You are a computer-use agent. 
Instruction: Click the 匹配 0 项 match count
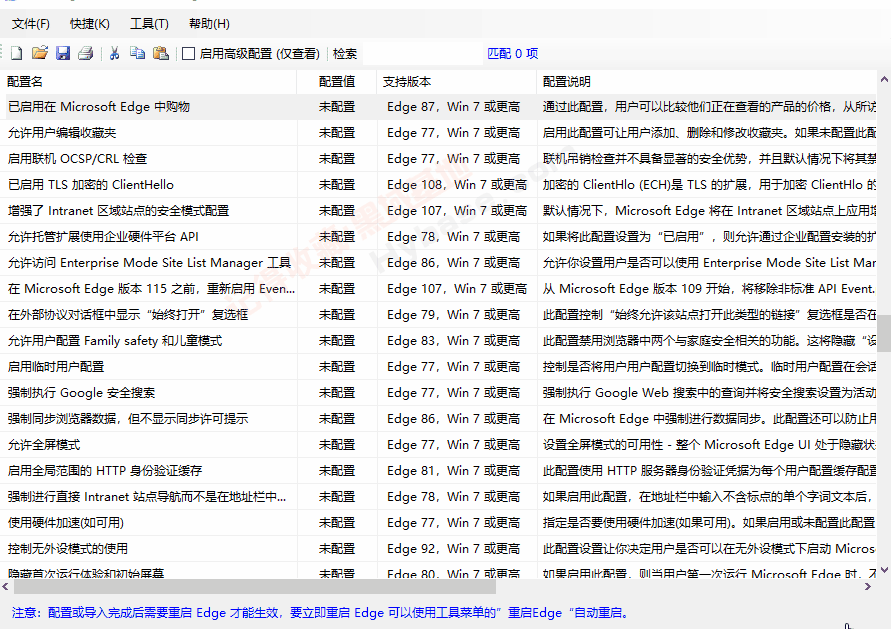coord(513,53)
